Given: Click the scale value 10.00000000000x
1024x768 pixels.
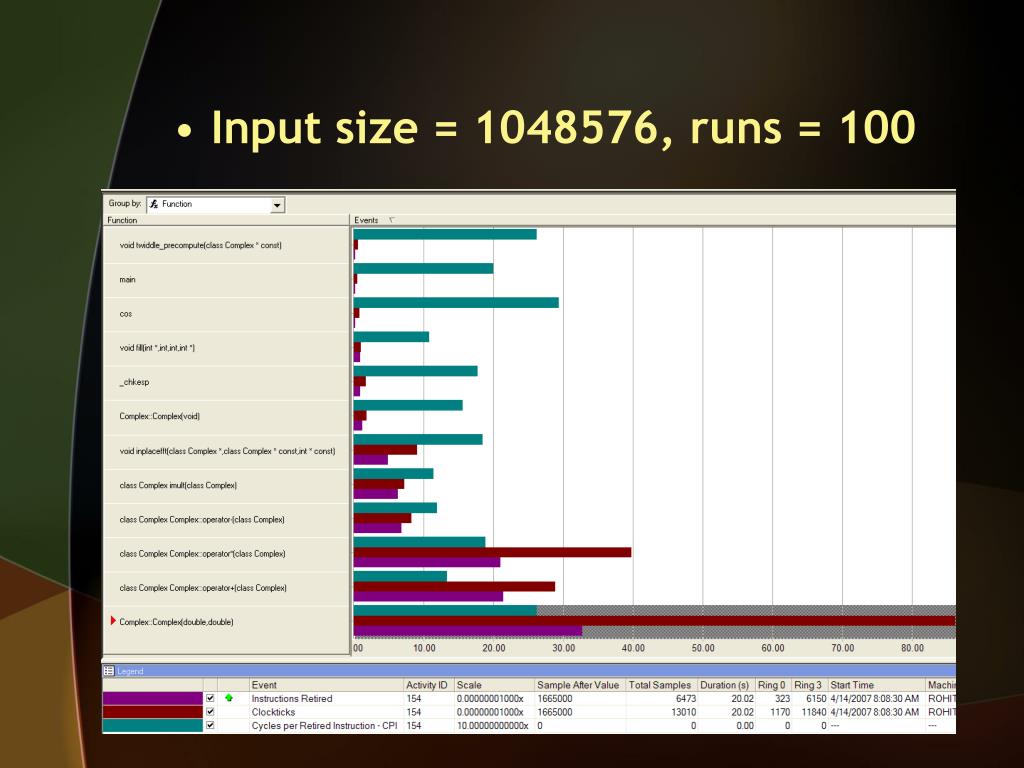Looking at the screenshot, I should coord(492,726).
